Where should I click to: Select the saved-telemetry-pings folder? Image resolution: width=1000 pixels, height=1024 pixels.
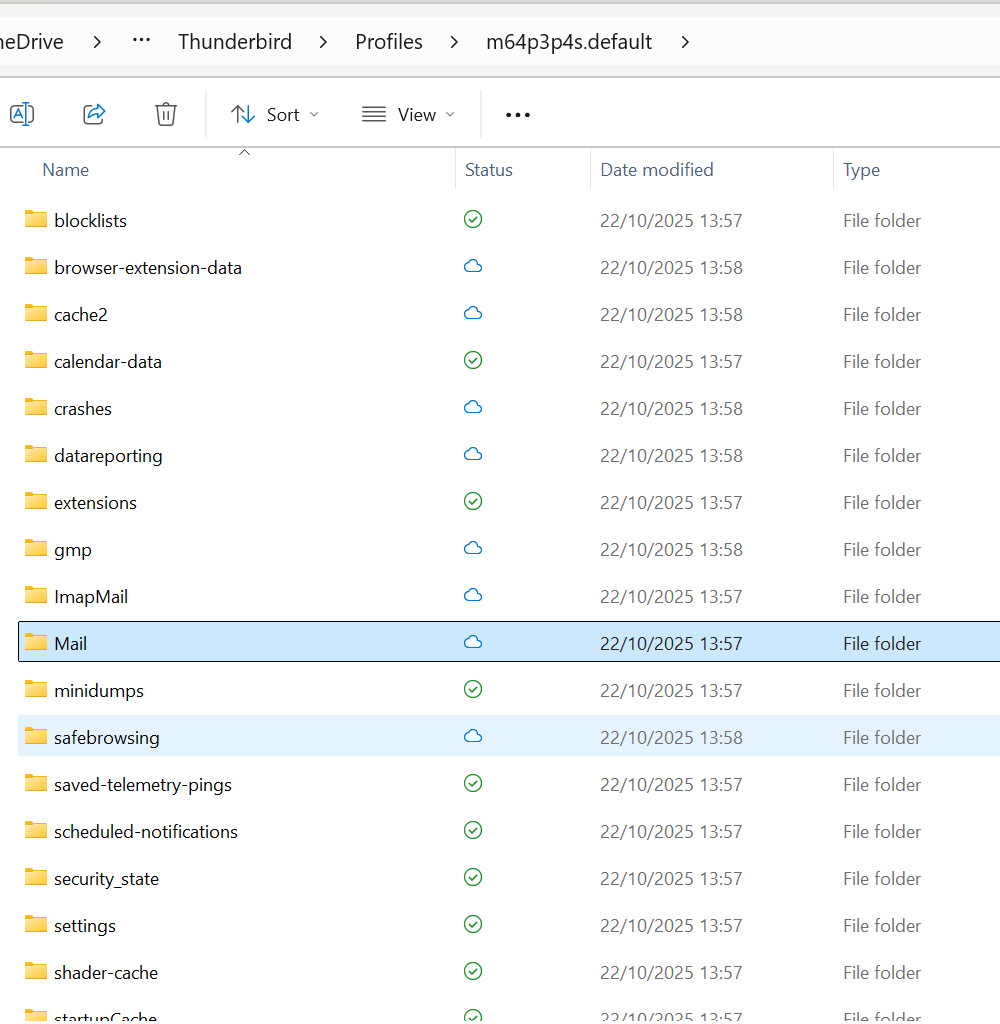tap(143, 785)
